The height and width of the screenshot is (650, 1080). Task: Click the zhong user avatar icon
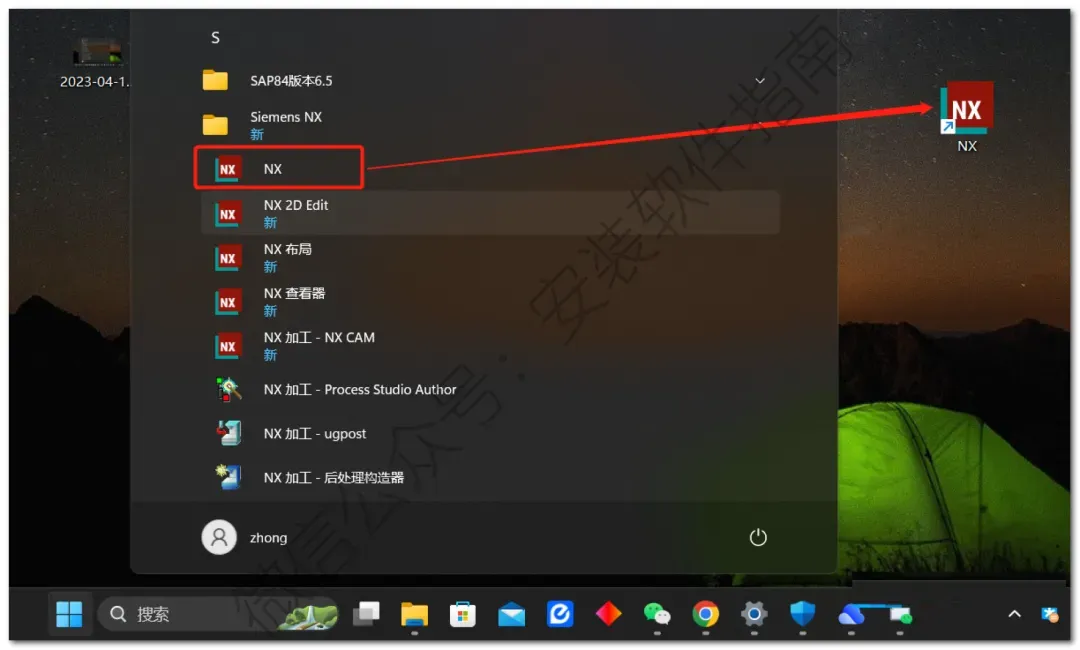[219, 537]
